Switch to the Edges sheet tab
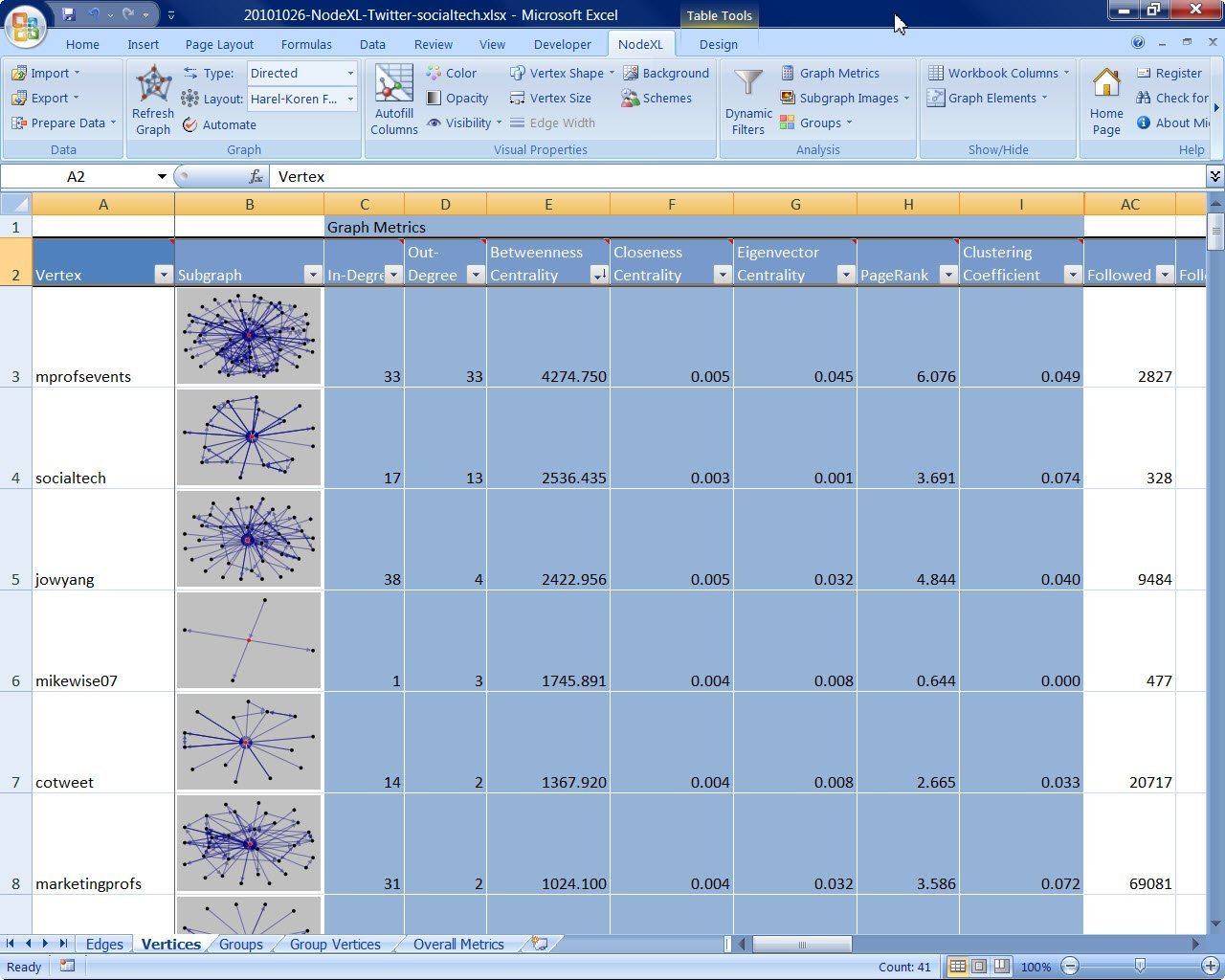This screenshot has height=980, width=1225. pyautogui.click(x=104, y=945)
